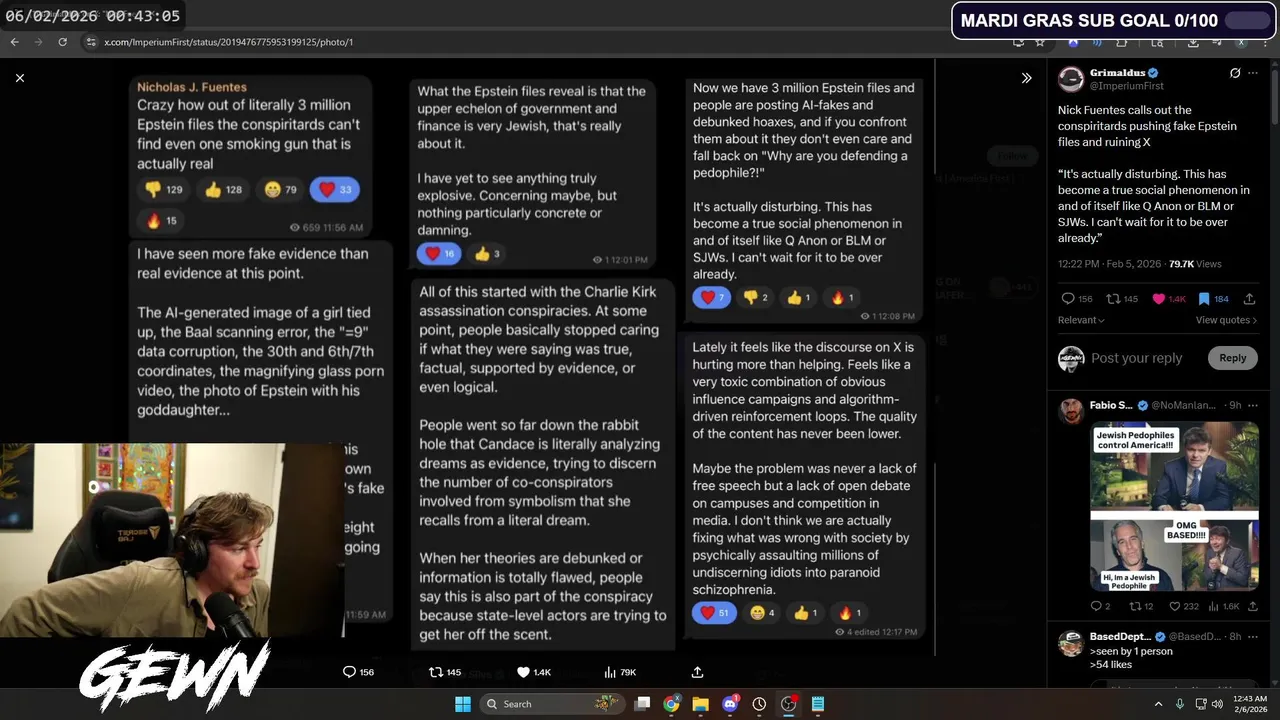Viewport: 1280px width, 720px height.
Task: Repost Fabio's reply with 12 reposts
Action: (x=1135, y=606)
